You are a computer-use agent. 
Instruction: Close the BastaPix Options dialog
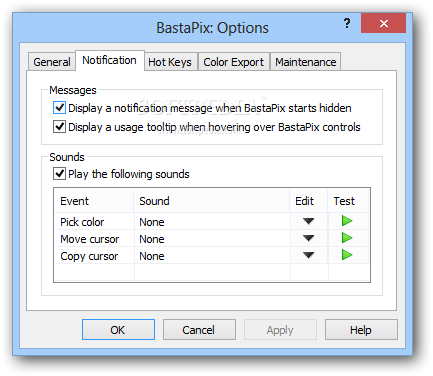[383, 23]
